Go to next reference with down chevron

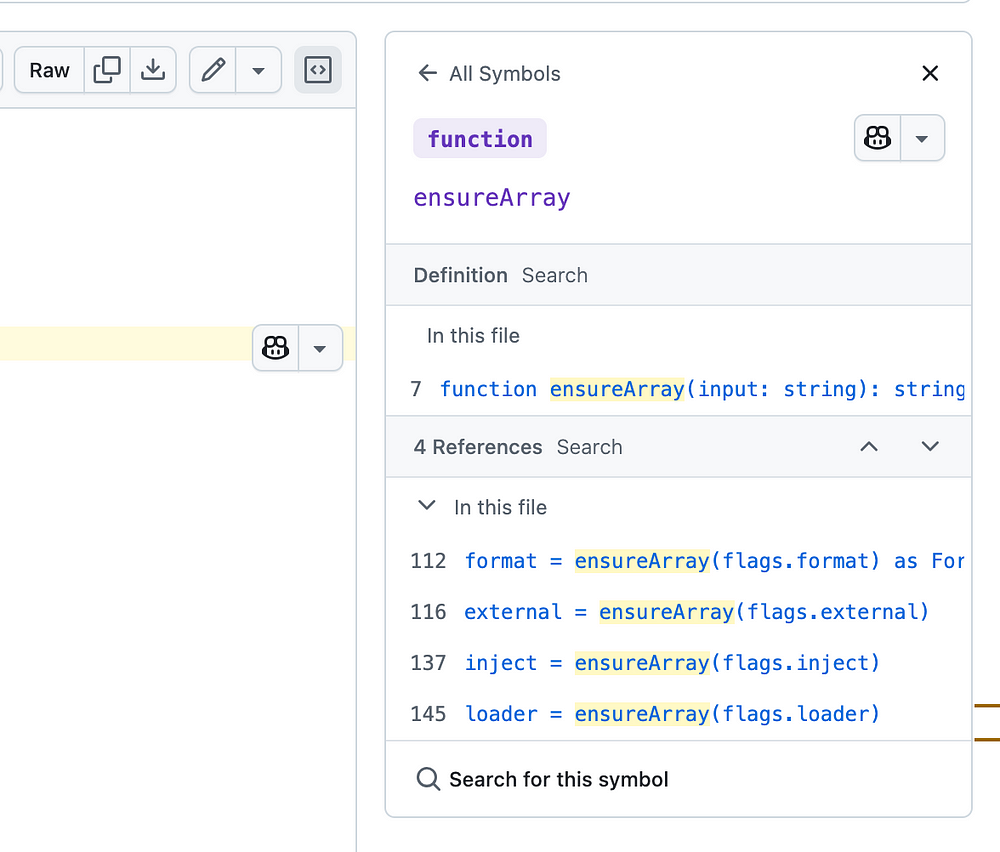pyautogui.click(x=930, y=446)
